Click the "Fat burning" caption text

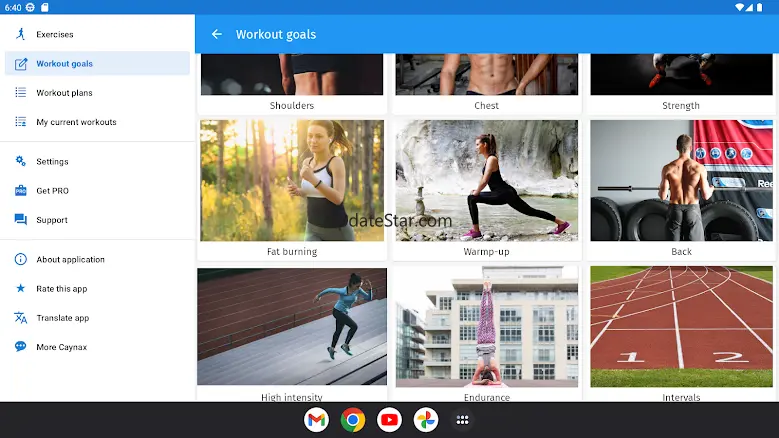click(x=292, y=251)
